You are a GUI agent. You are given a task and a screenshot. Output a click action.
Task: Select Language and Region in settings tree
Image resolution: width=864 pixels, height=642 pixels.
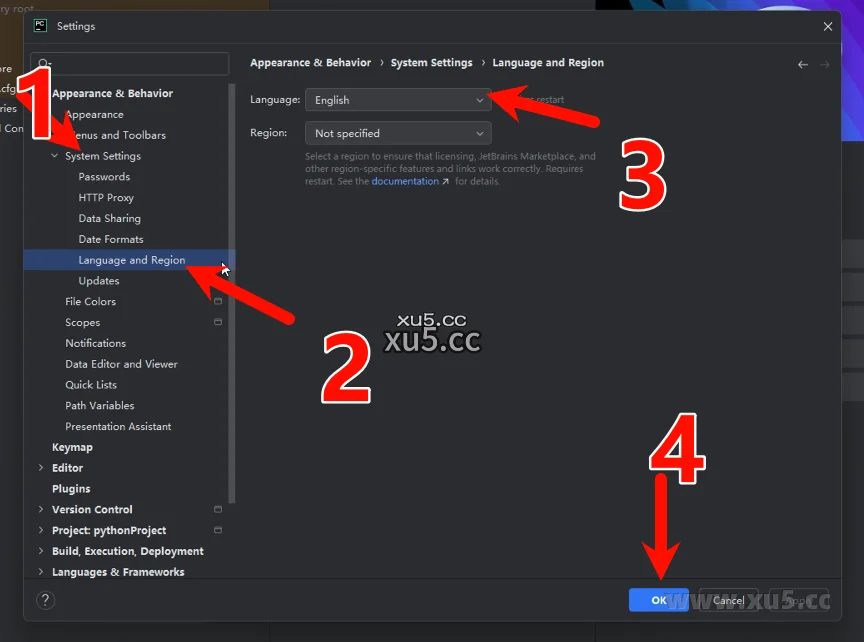(x=131, y=260)
